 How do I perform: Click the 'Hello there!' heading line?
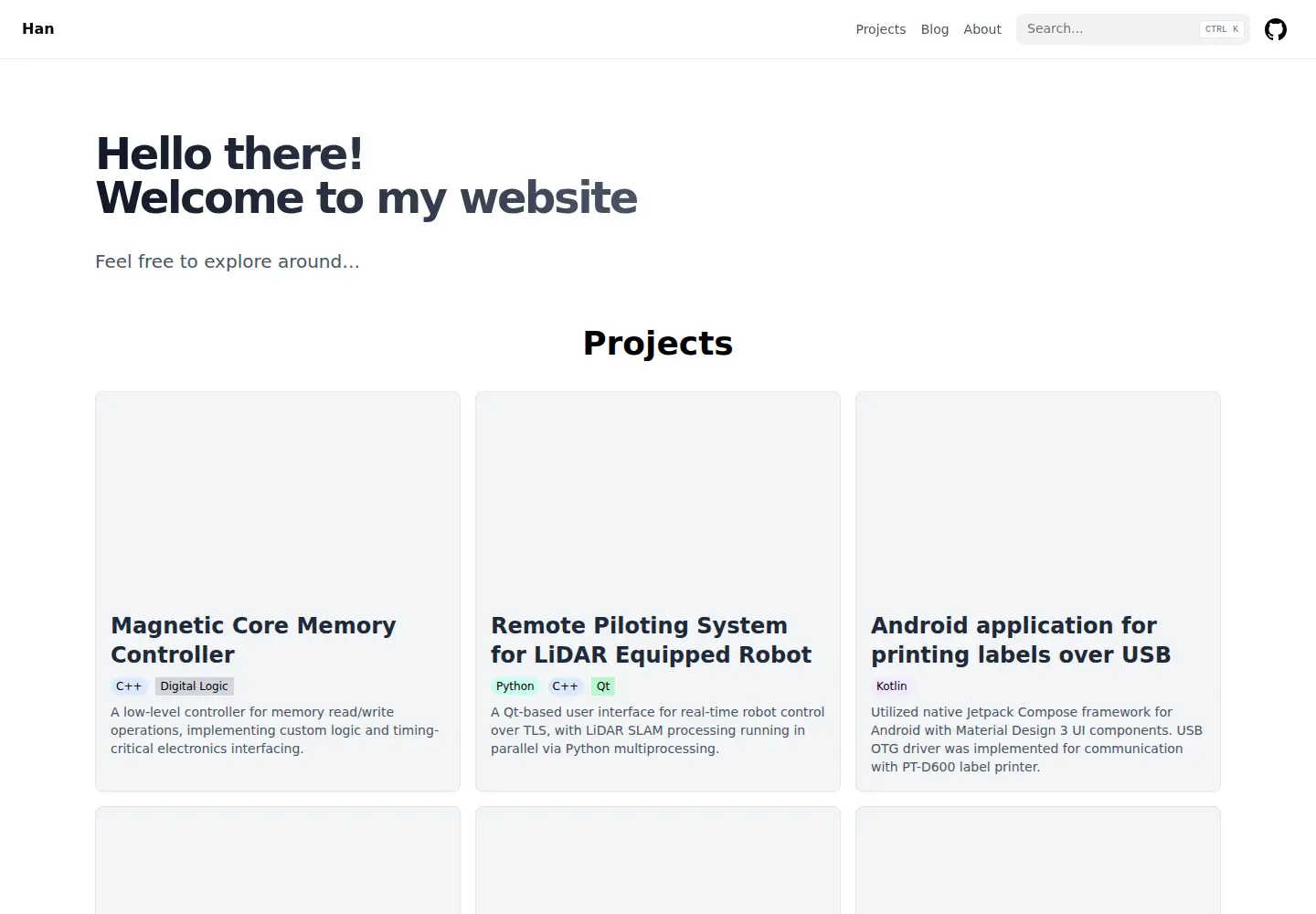coord(229,154)
